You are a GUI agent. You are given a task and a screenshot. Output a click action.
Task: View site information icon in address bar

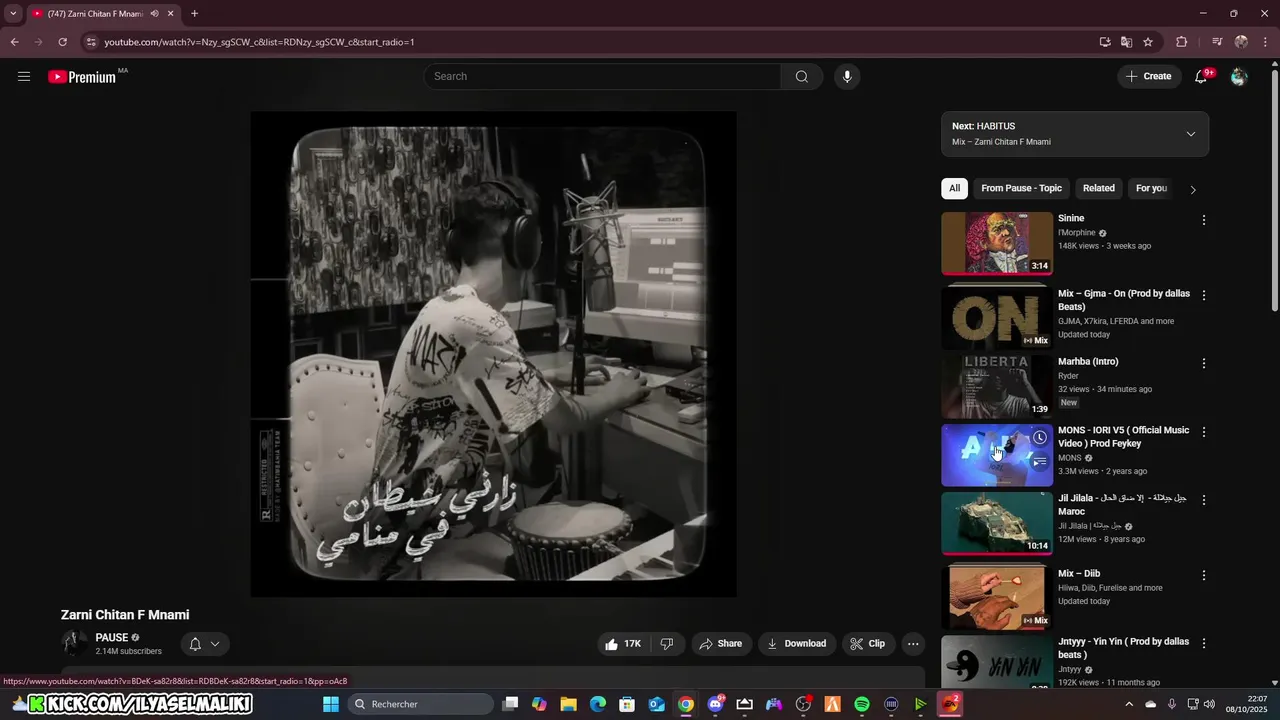click(91, 42)
